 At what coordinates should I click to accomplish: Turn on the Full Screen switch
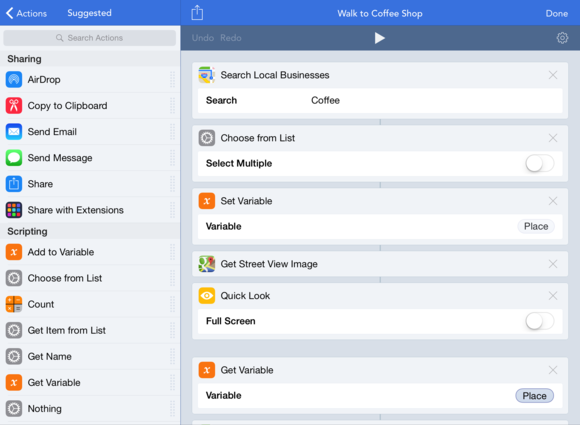(x=540, y=321)
